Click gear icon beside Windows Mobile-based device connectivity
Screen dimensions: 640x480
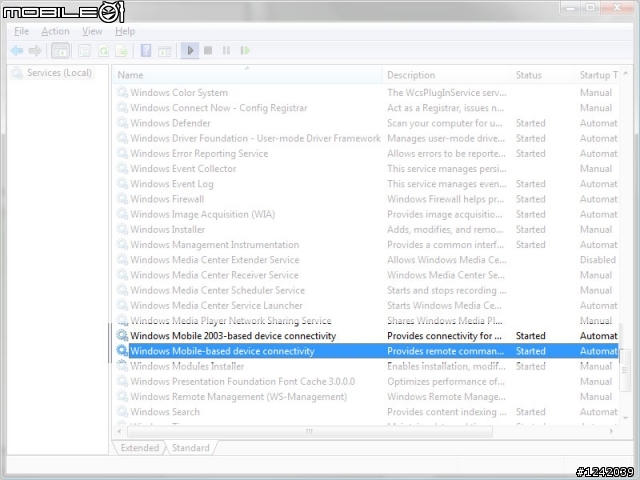coord(122,350)
